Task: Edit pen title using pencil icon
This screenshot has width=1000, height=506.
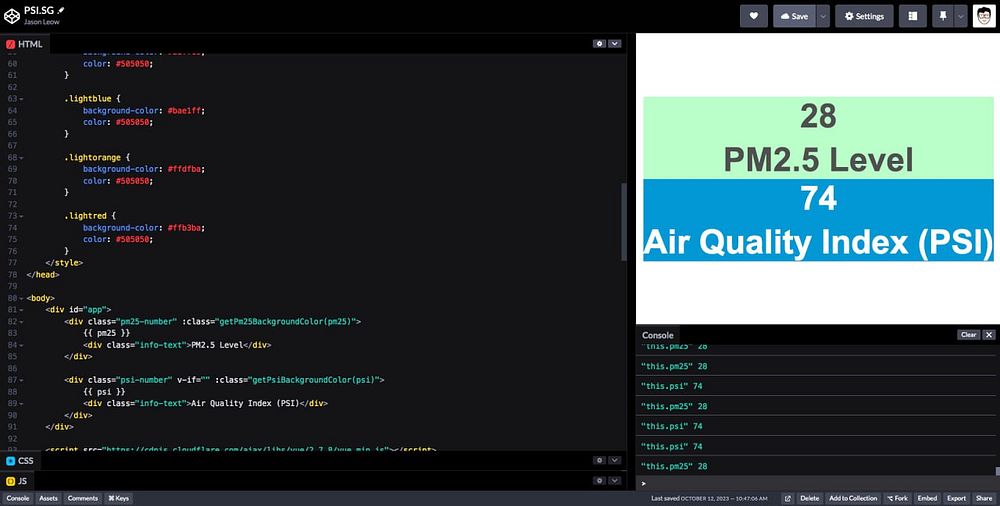Action: point(61,11)
